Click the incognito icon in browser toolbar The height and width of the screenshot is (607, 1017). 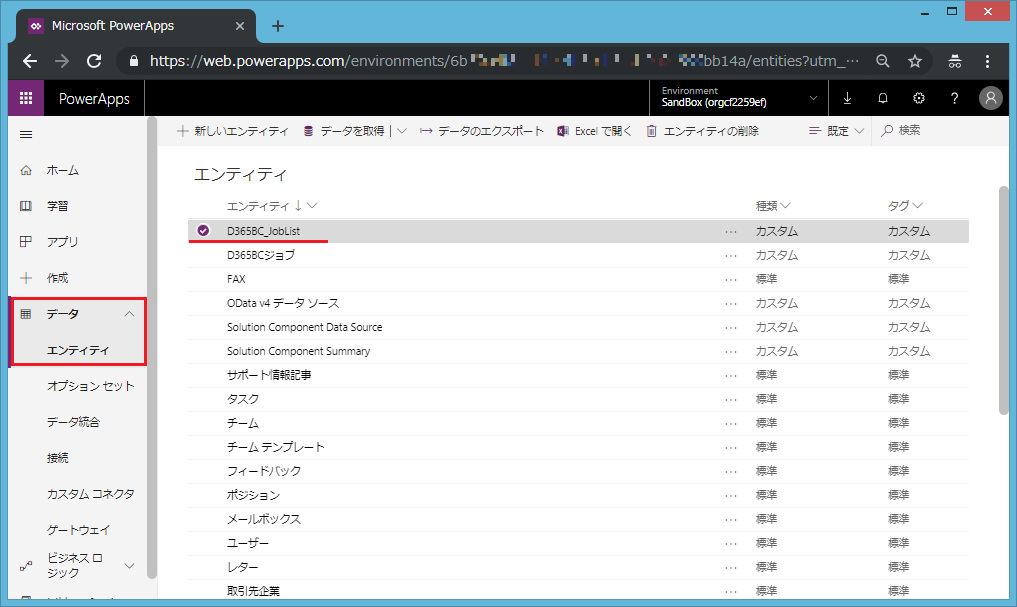[x=955, y=61]
